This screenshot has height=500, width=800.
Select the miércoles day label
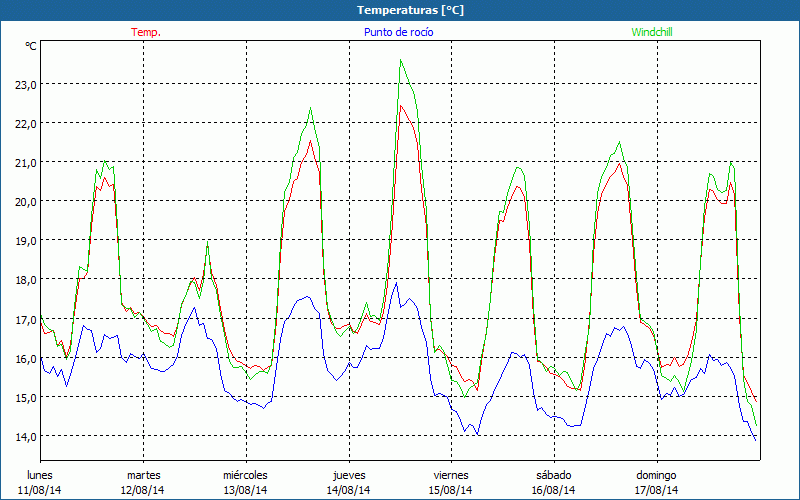point(245,475)
